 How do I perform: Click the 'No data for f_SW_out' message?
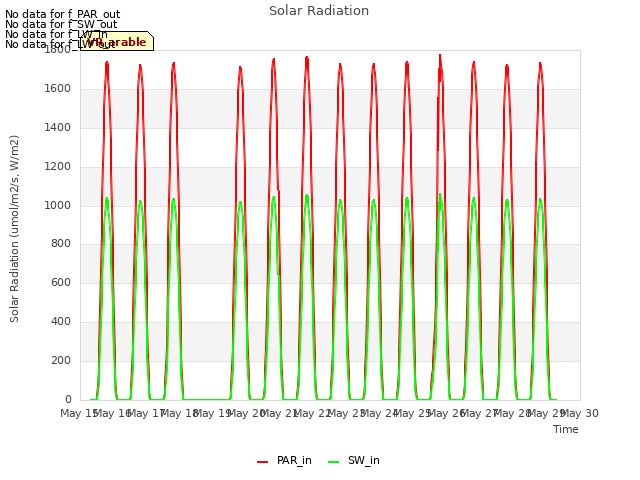(61, 24)
